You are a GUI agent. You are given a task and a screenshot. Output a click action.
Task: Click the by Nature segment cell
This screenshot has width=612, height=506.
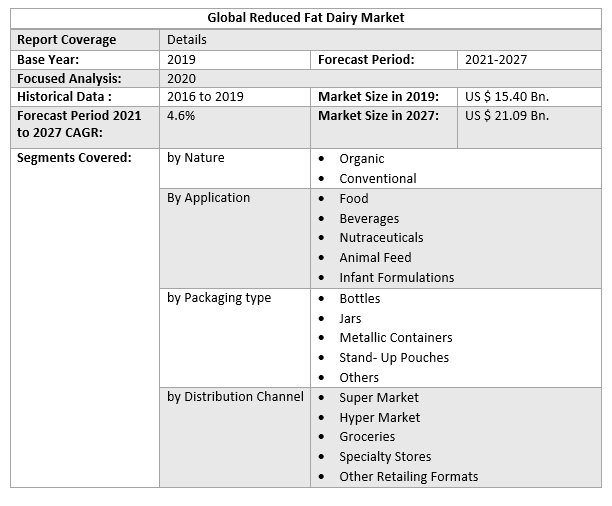[x=196, y=158]
